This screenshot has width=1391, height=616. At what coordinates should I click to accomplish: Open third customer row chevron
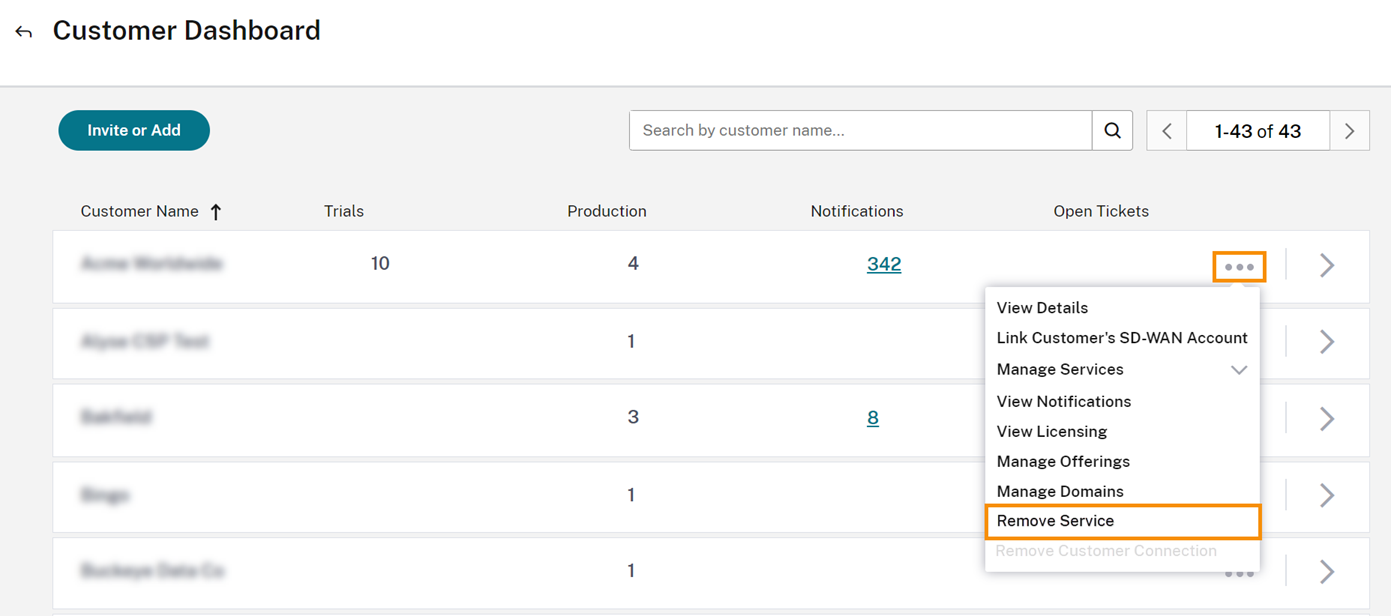tap(1327, 418)
